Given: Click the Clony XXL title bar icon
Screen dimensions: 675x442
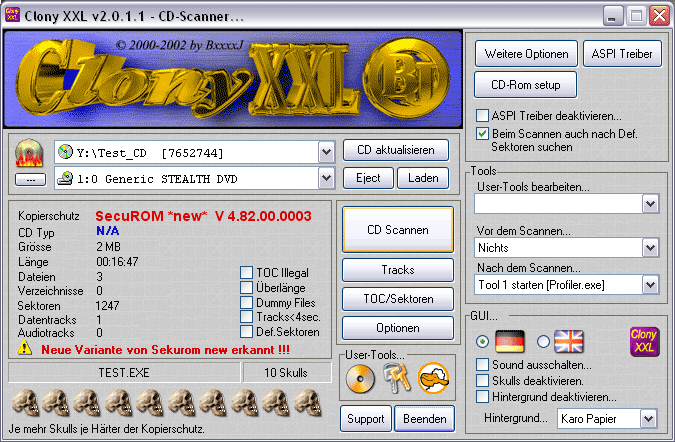Looking at the screenshot, I should [12, 15].
